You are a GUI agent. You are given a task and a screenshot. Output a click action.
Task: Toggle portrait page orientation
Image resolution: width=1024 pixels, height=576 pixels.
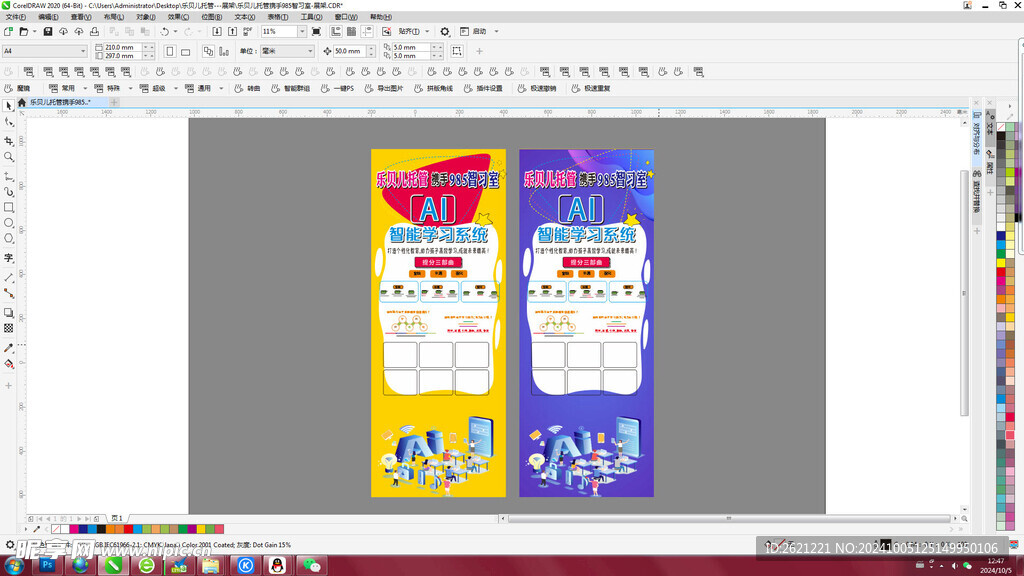point(170,51)
